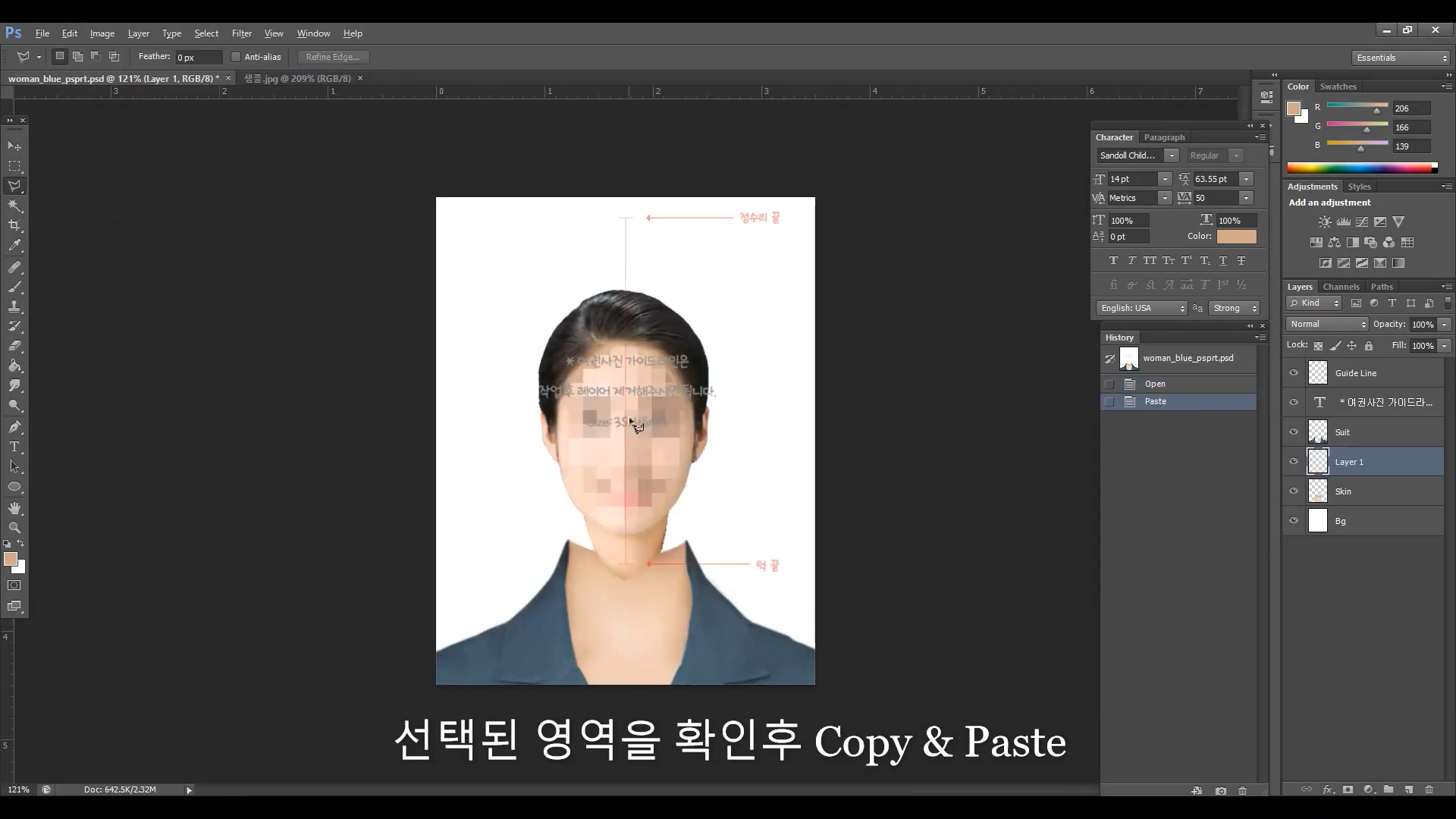Open the Normal blend mode dropdown
This screenshot has height=819, width=1456.
pos(1327,324)
